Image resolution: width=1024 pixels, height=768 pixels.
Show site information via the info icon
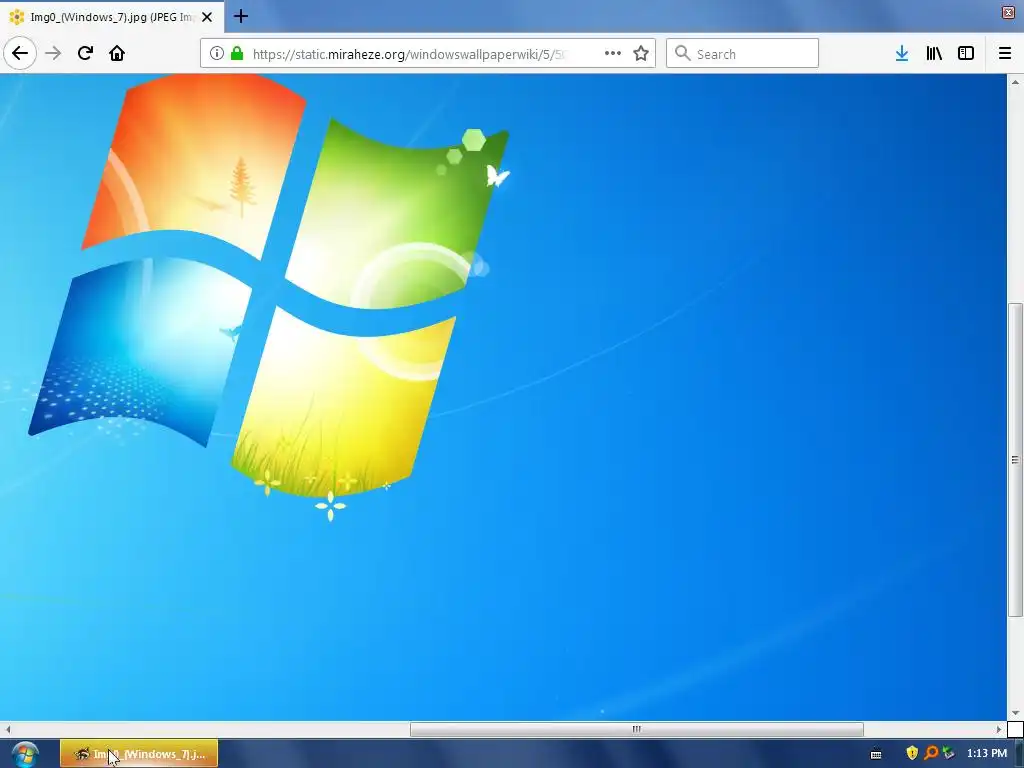[x=217, y=54]
